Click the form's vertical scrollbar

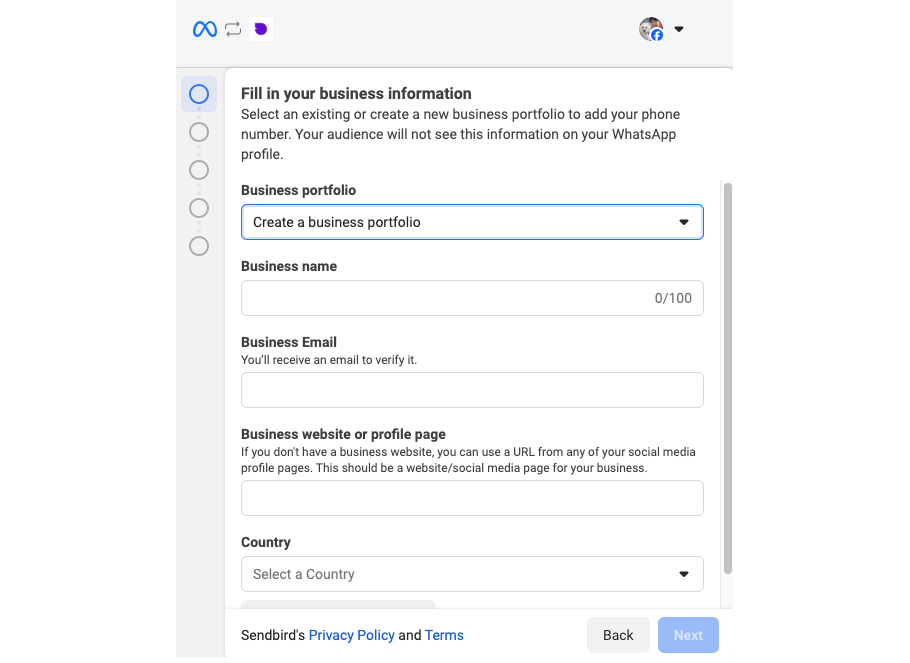728,379
